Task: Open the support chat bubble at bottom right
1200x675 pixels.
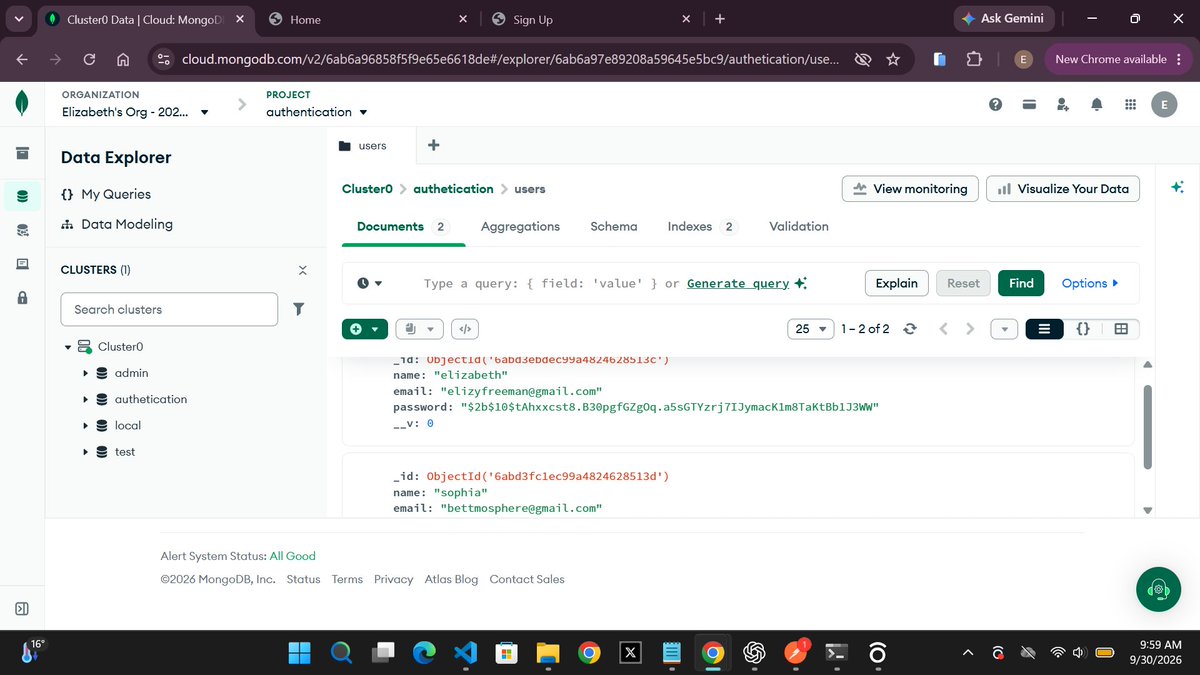Action: 1158,589
